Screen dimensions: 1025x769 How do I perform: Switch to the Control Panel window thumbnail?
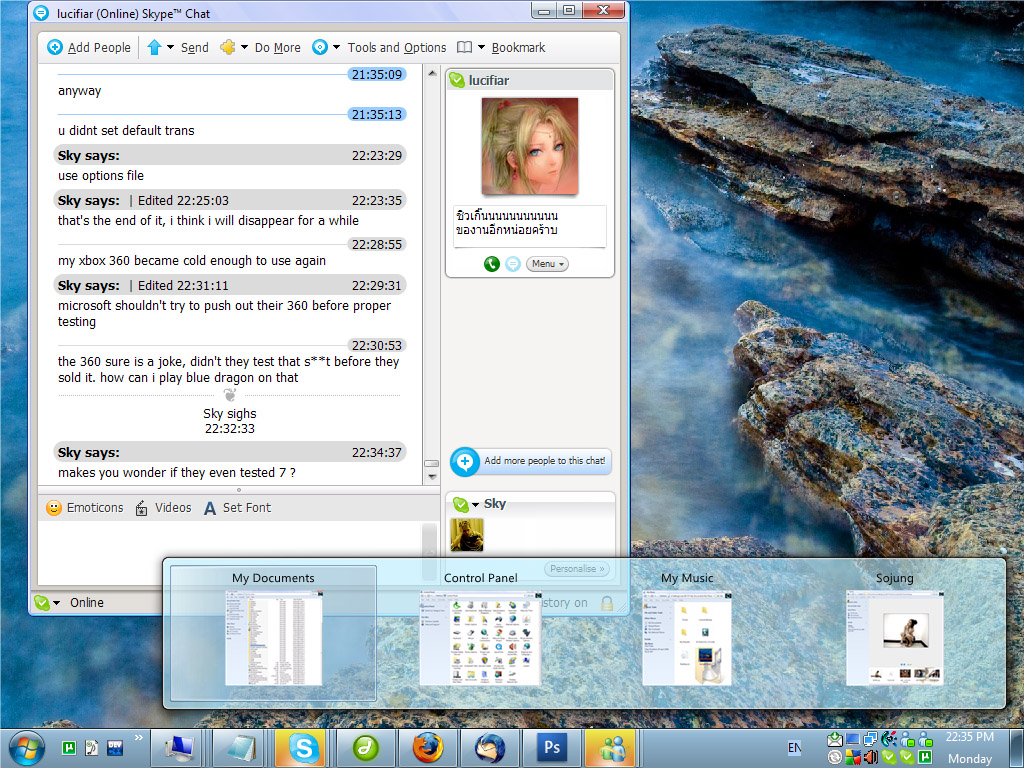coord(480,637)
